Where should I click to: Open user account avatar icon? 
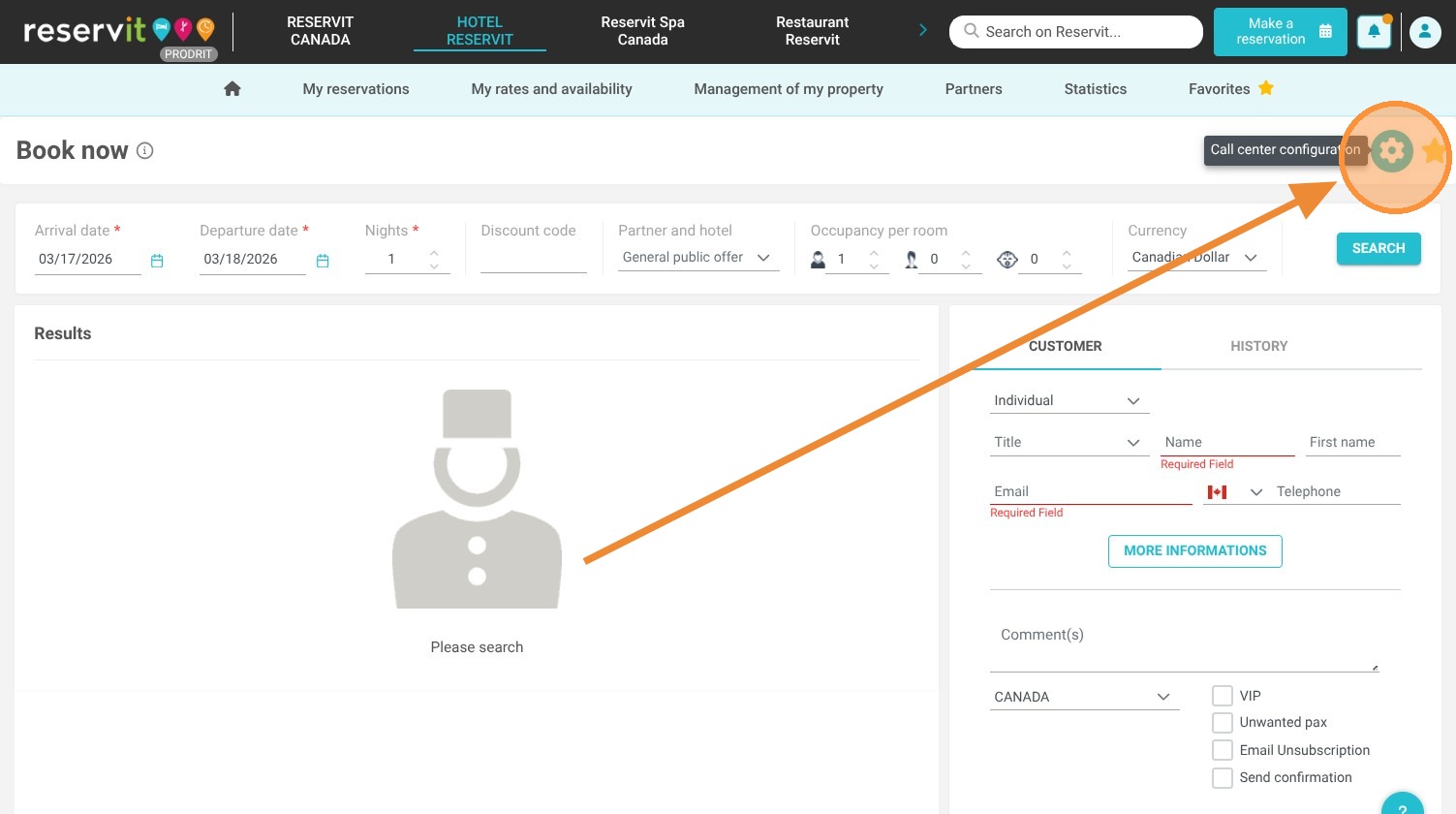tap(1425, 32)
